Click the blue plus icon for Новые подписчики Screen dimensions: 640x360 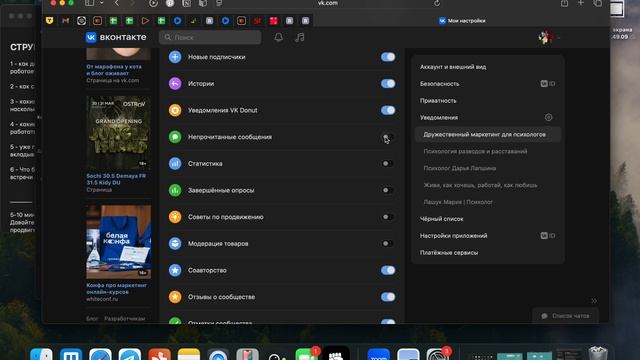[x=175, y=57]
